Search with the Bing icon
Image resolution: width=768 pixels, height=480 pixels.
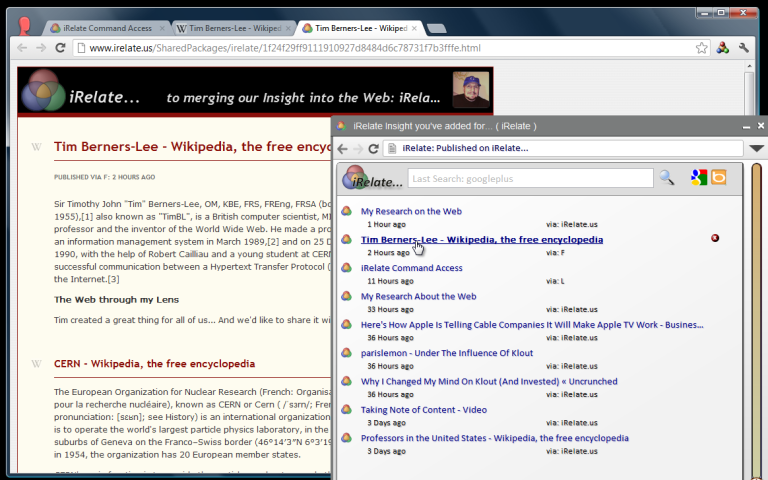tap(719, 177)
